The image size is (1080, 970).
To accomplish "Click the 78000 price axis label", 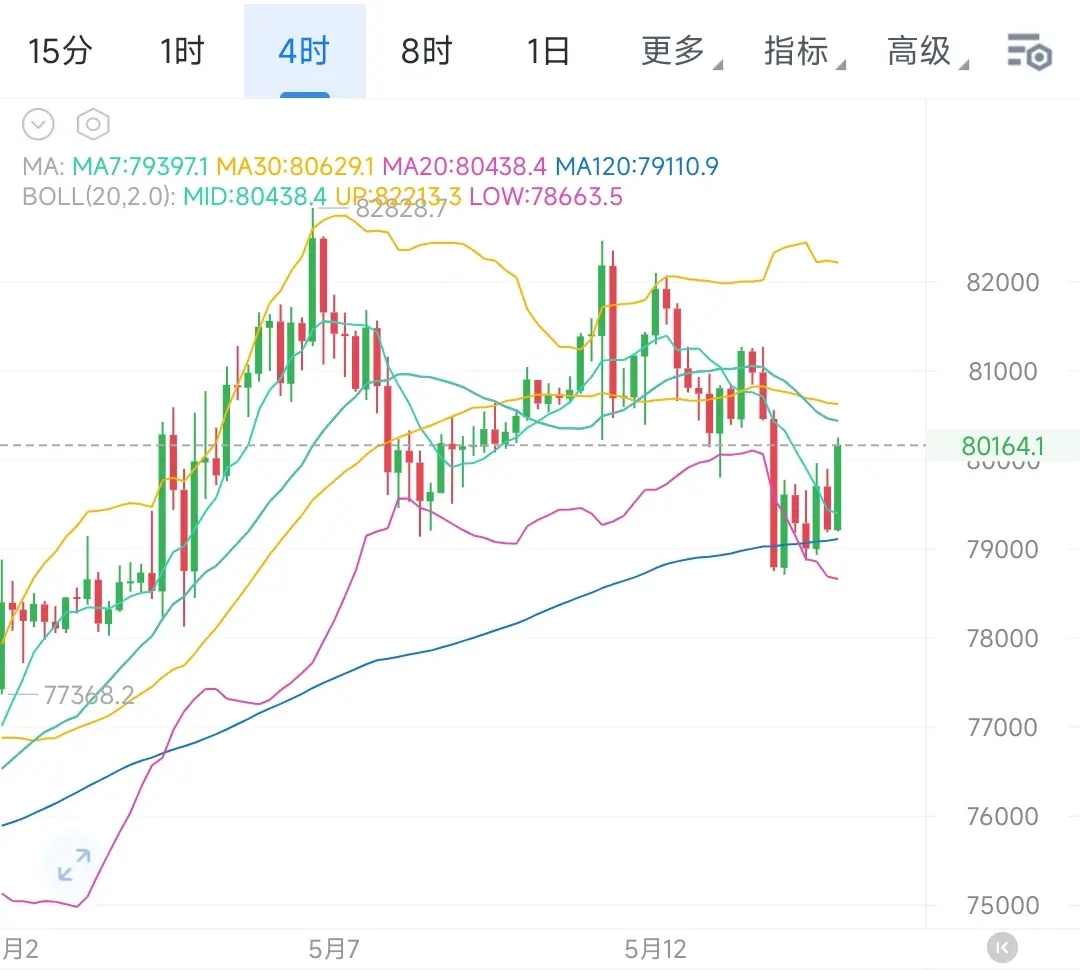I will 1003,639.
